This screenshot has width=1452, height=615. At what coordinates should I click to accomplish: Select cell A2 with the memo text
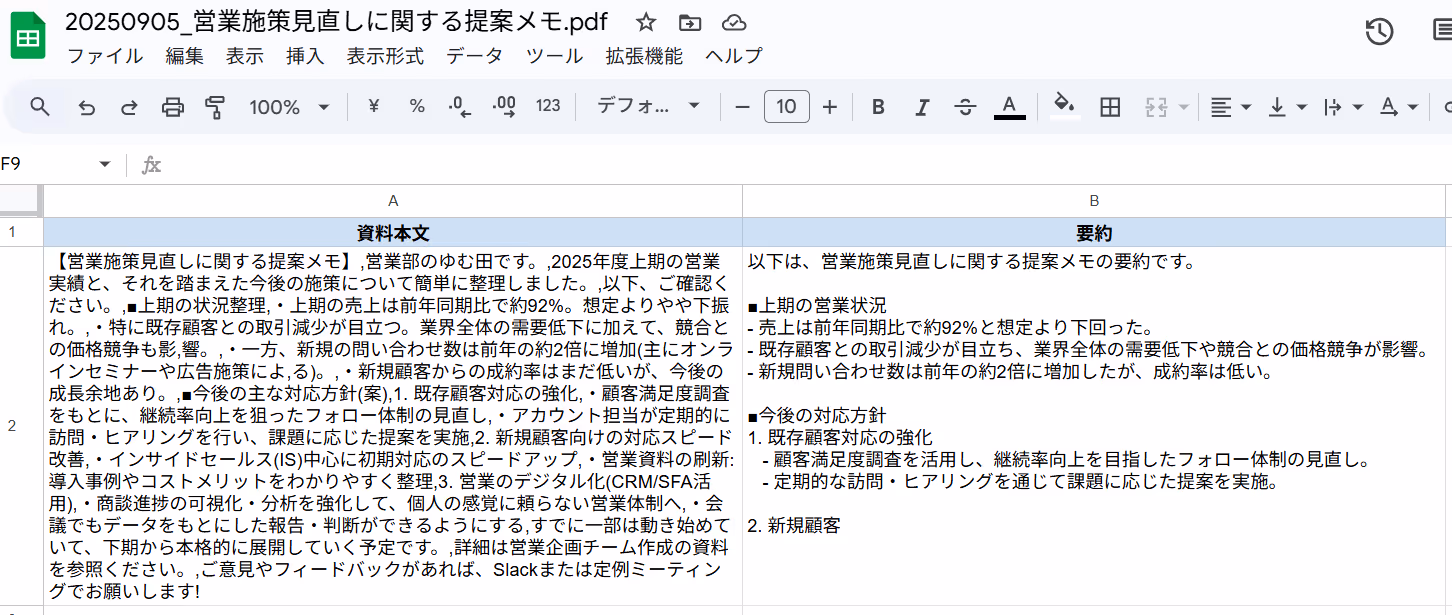(393, 426)
